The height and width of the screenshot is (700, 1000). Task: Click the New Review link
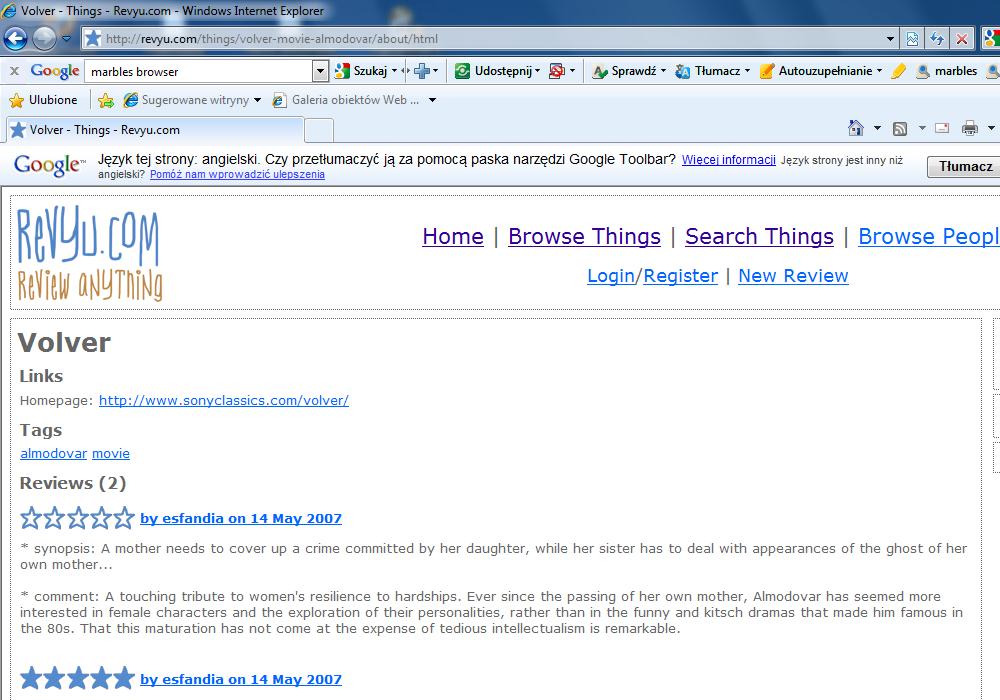[x=793, y=275]
